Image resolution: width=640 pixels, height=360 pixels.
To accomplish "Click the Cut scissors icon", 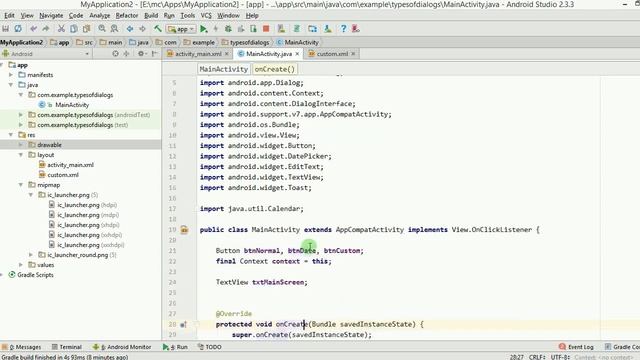I will coord(61,29).
